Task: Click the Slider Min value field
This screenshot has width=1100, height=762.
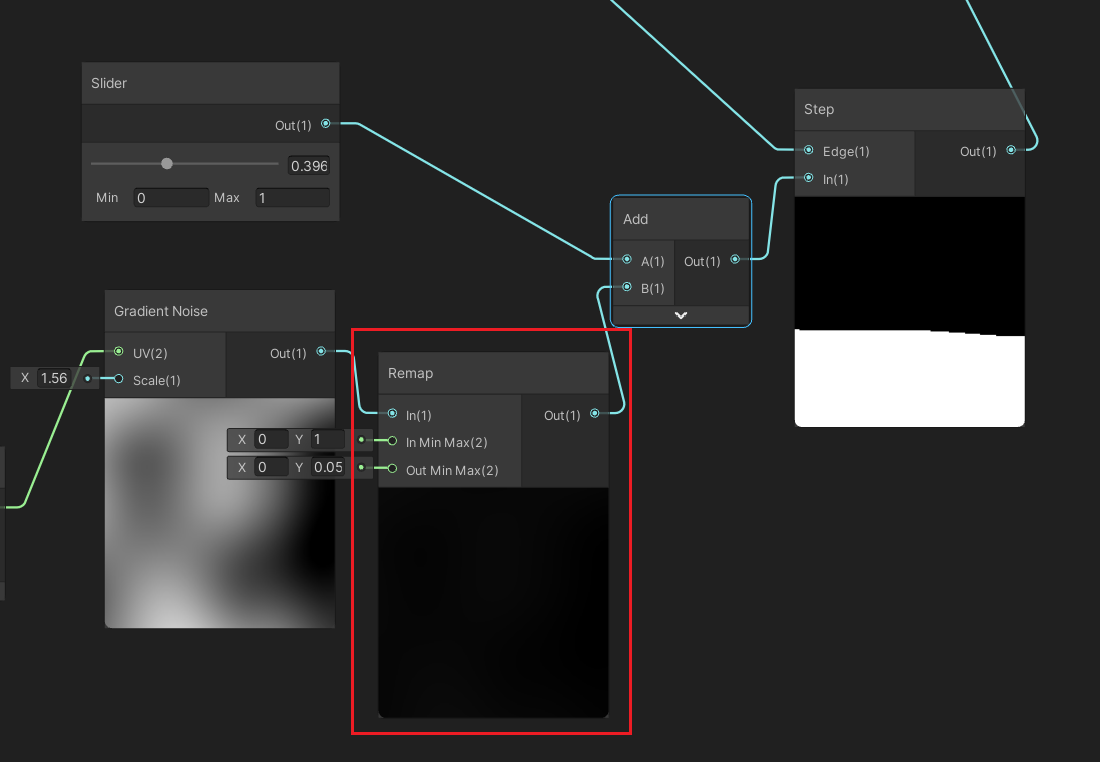Action: click(x=171, y=198)
